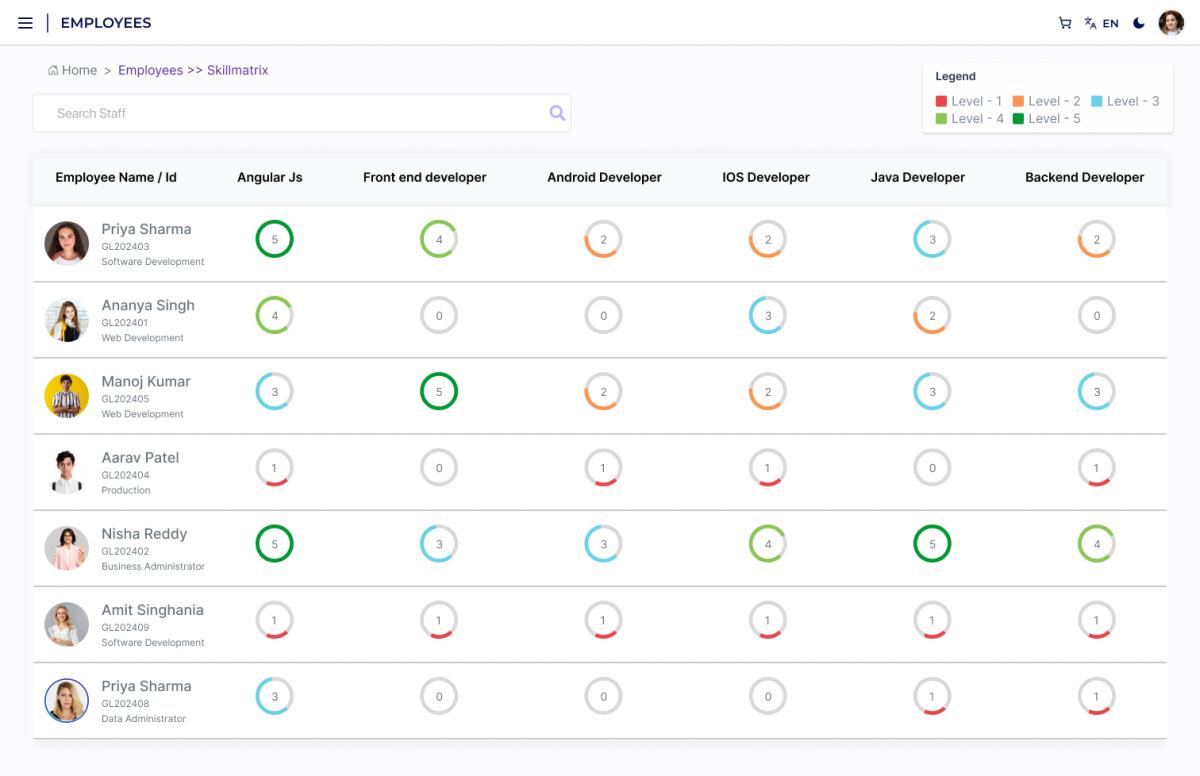Click the Backend Developer column header
1200x776 pixels.
pyautogui.click(x=1084, y=177)
